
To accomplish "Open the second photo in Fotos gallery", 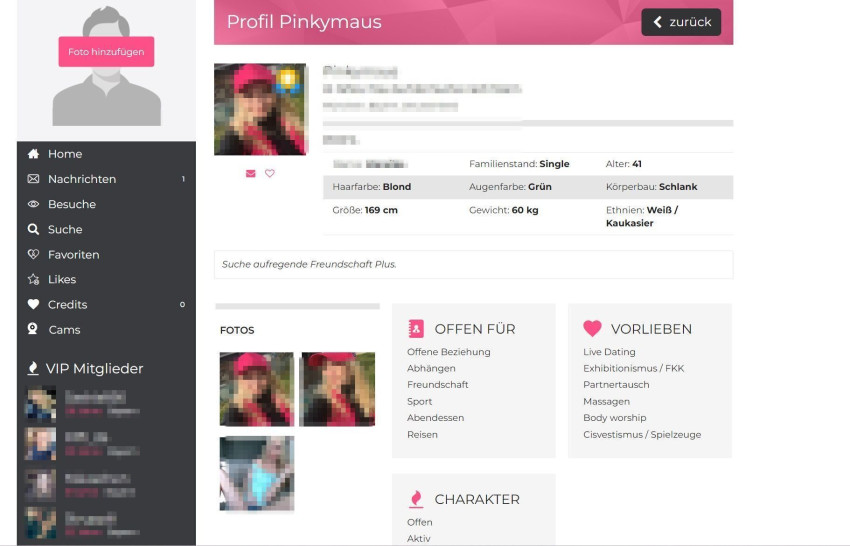I will click(x=337, y=389).
